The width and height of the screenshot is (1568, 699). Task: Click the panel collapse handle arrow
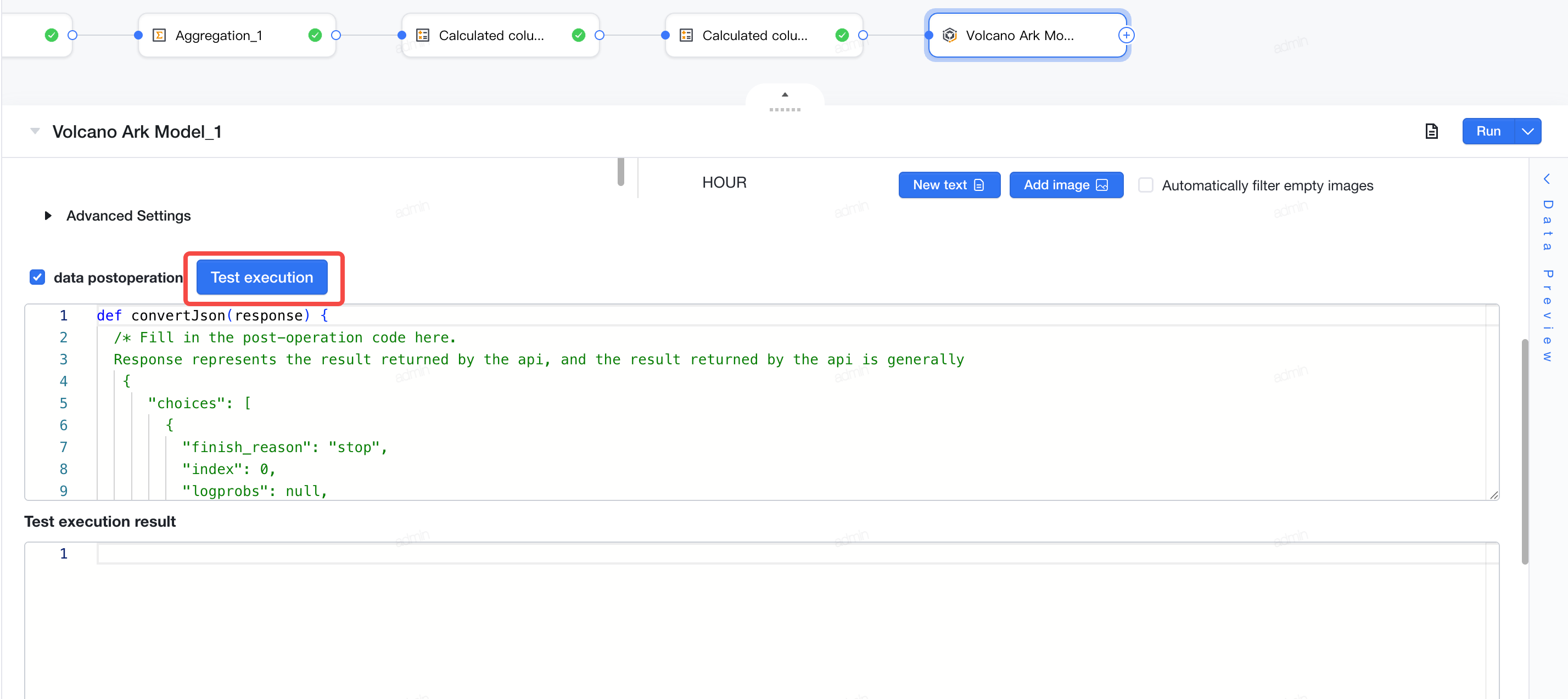(785, 95)
